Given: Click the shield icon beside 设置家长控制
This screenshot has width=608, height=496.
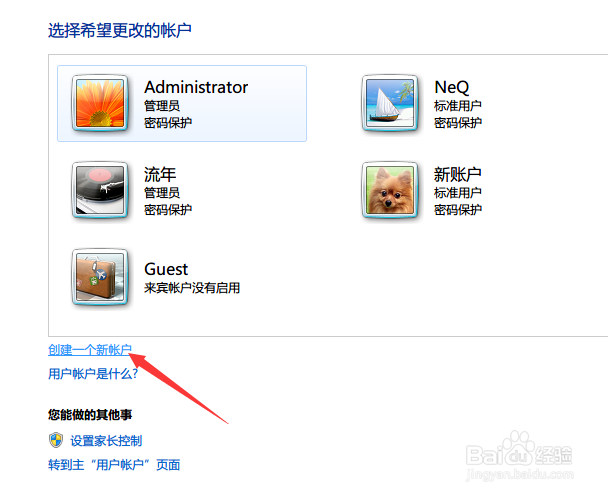Looking at the screenshot, I should pos(56,440).
